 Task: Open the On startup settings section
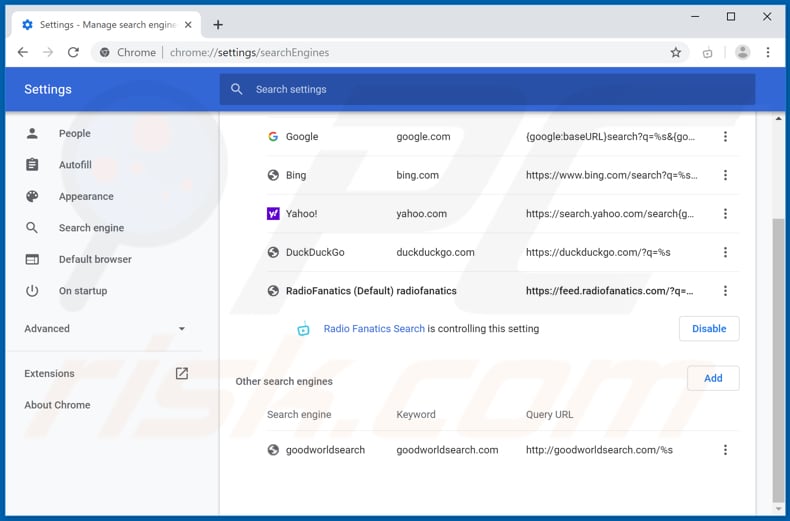(83, 291)
